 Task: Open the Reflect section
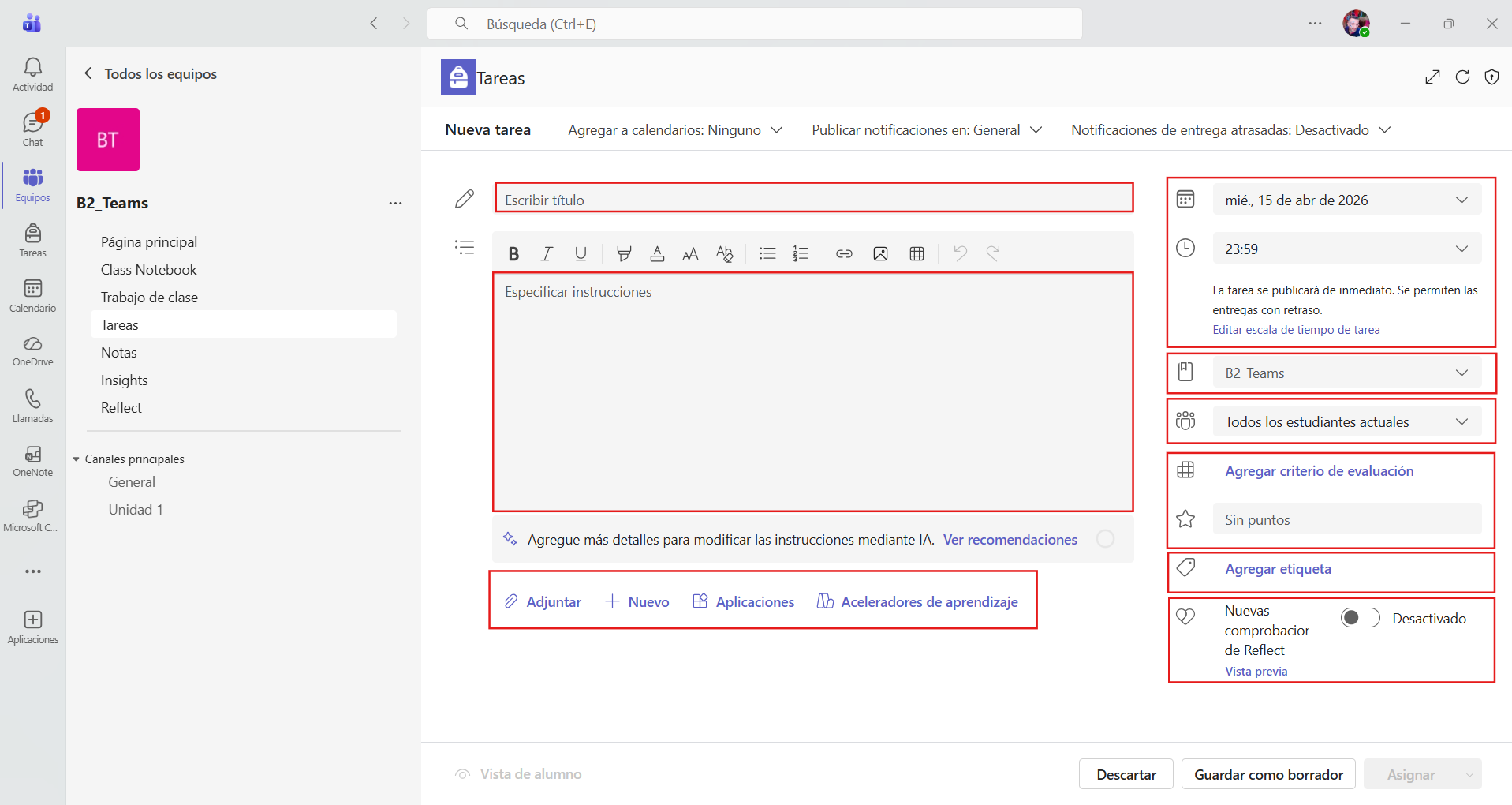coord(121,407)
